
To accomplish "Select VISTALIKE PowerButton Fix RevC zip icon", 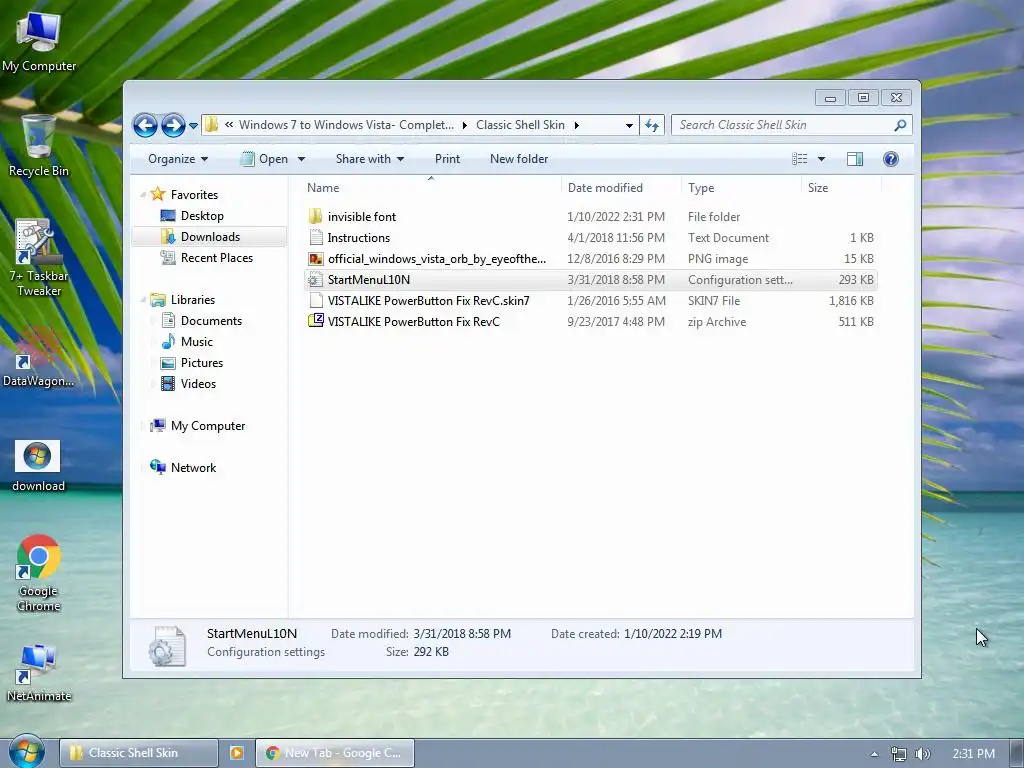I will coord(315,321).
